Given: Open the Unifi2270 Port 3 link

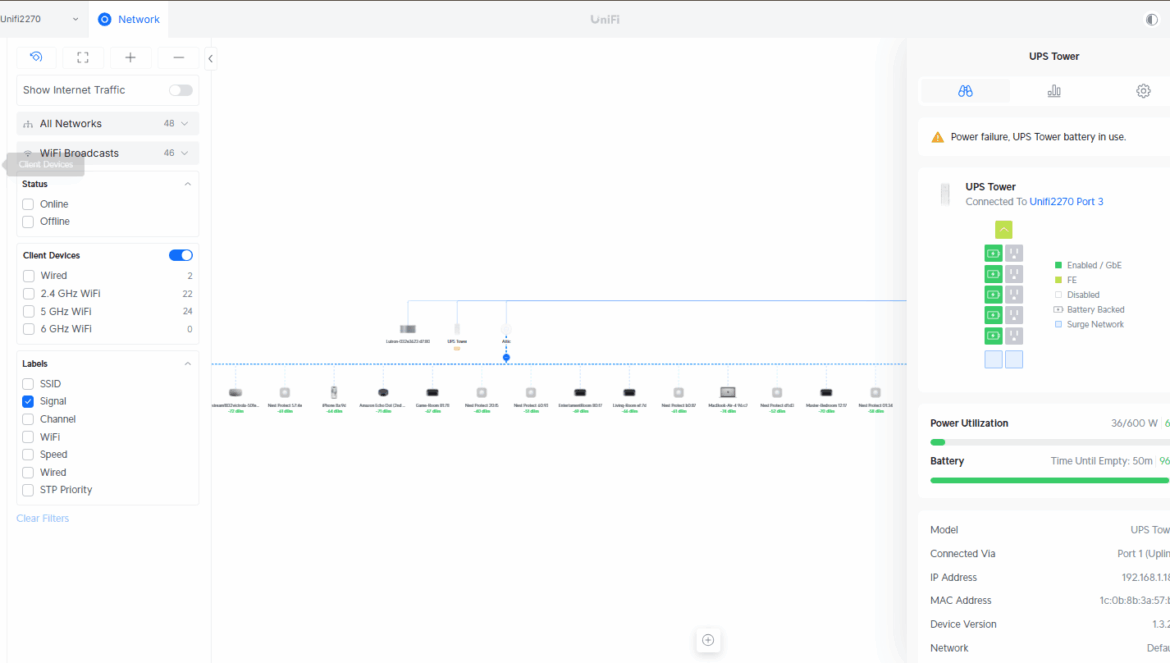Looking at the screenshot, I should click(x=1066, y=202).
